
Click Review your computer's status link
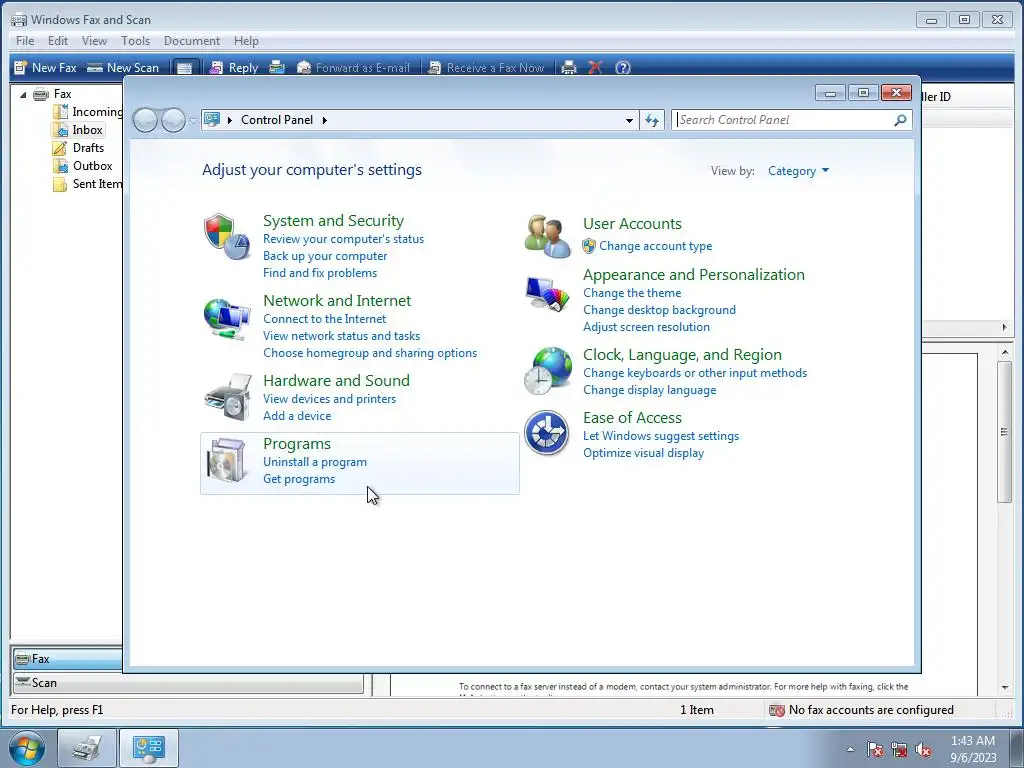click(x=344, y=239)
